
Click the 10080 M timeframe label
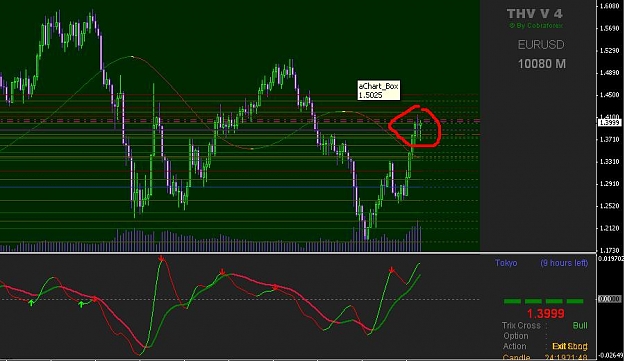click(542, 64)
